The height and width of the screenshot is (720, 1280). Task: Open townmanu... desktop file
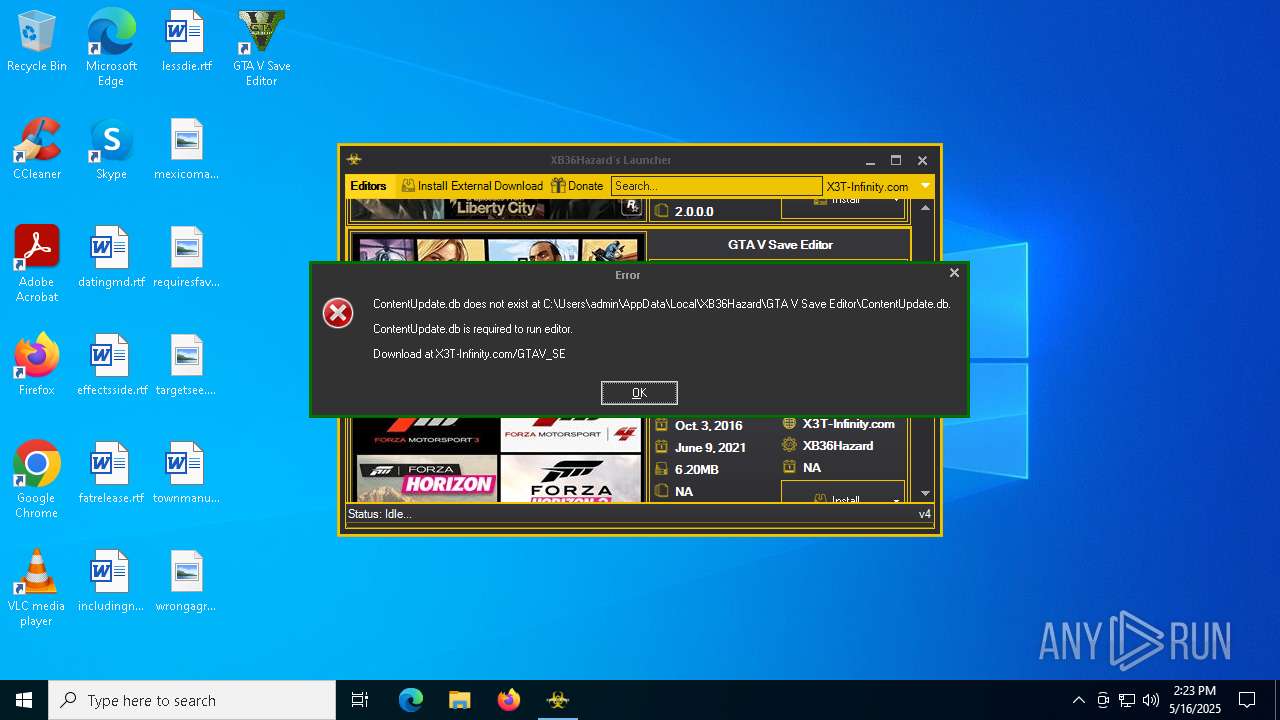coord(186,473)
